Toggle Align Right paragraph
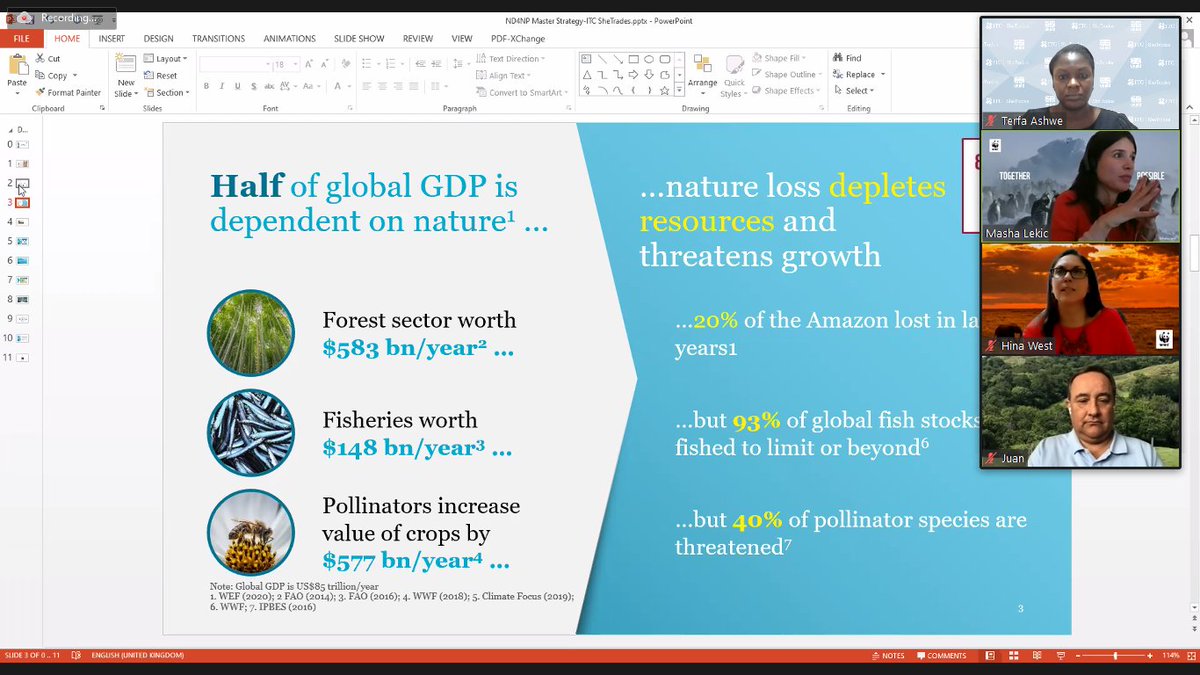1200x675 pixels. [398, 86]
